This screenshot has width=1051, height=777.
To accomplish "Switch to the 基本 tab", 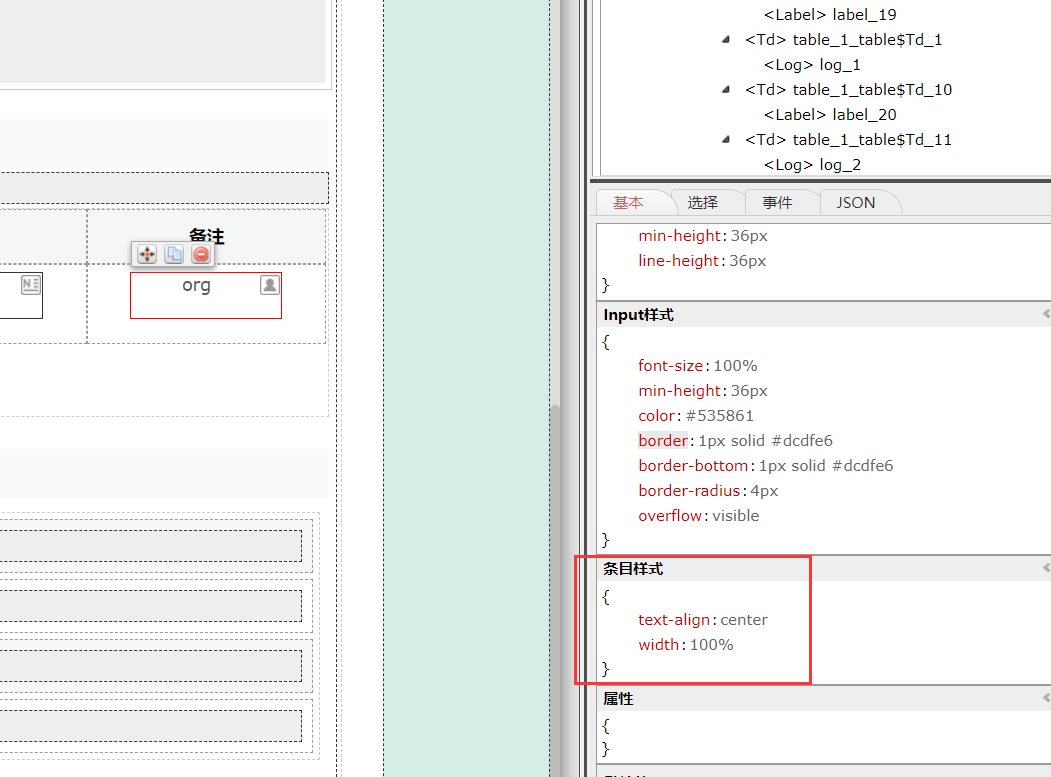I will 628,202.
